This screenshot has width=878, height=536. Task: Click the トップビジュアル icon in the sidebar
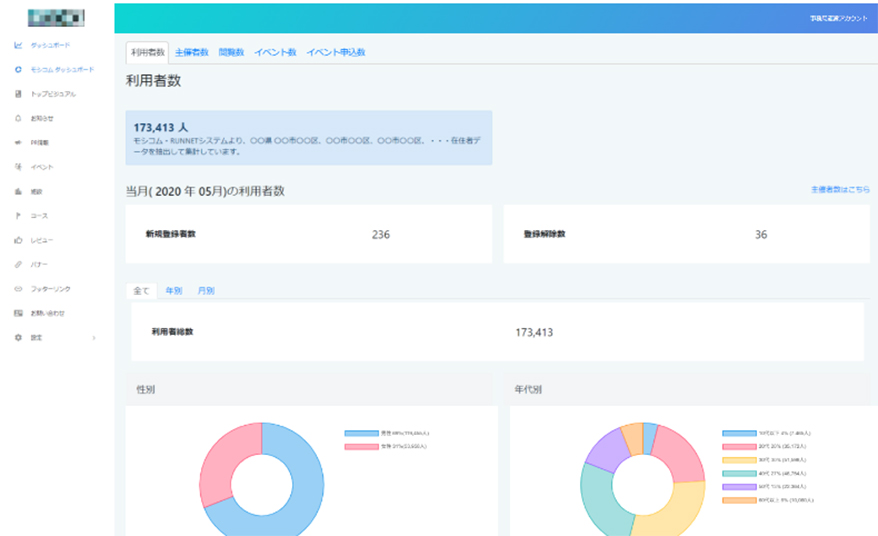tap(18, 94)
